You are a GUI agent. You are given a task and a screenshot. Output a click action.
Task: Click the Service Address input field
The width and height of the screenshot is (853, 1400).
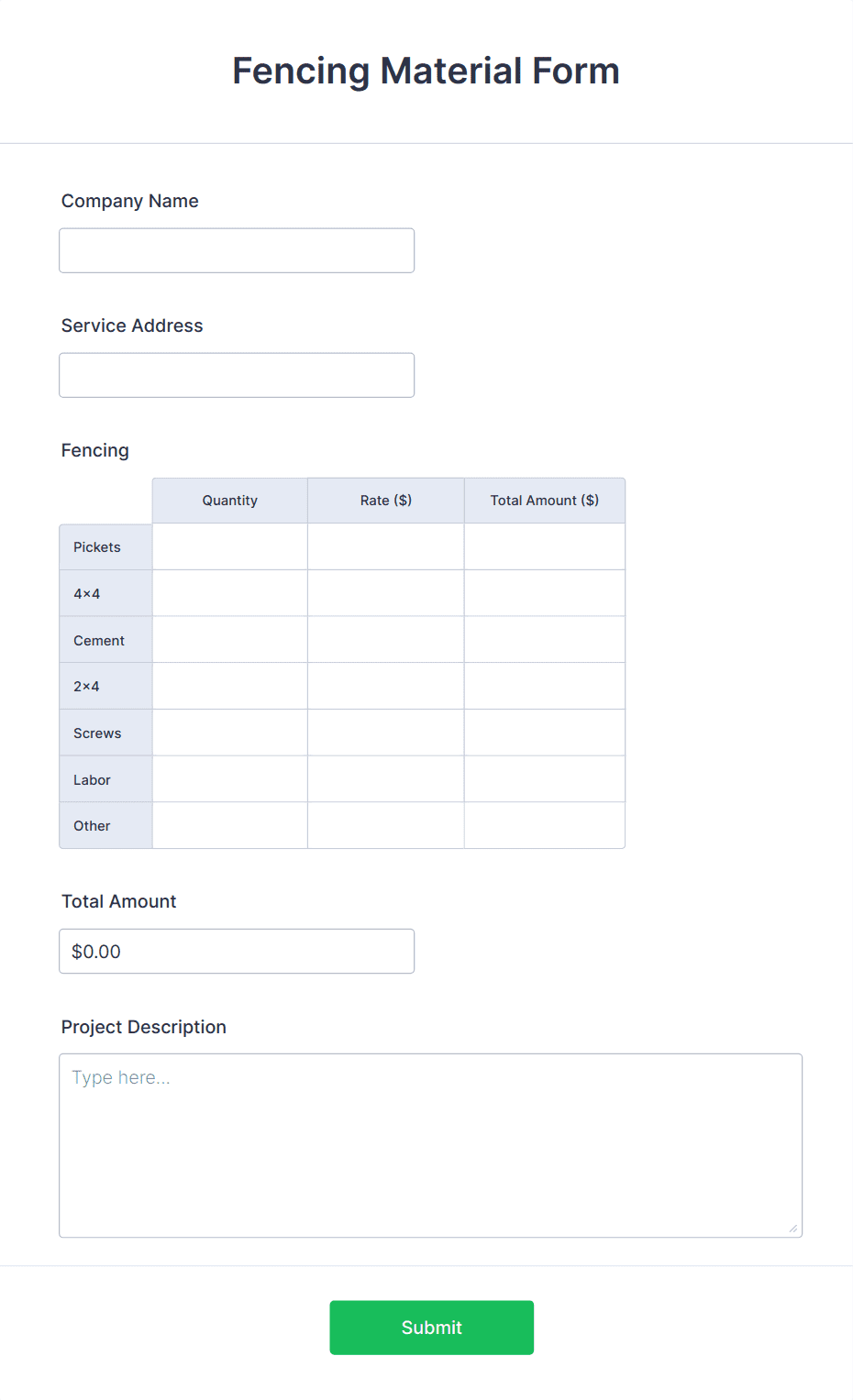point(236,374)
